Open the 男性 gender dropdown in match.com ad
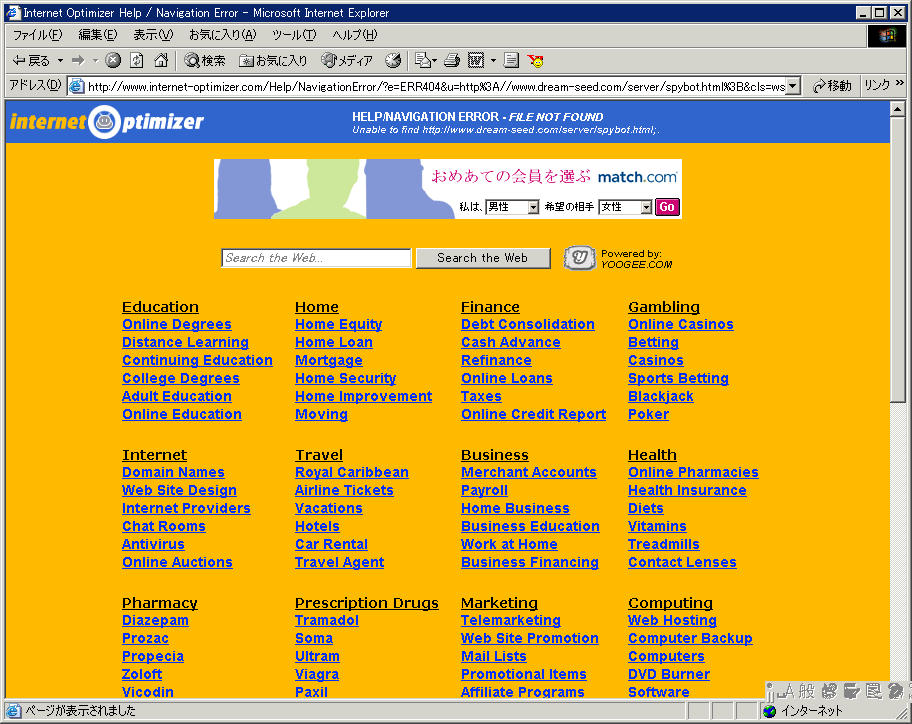This screenshot has width=912, height=724. tap(533, 207)
